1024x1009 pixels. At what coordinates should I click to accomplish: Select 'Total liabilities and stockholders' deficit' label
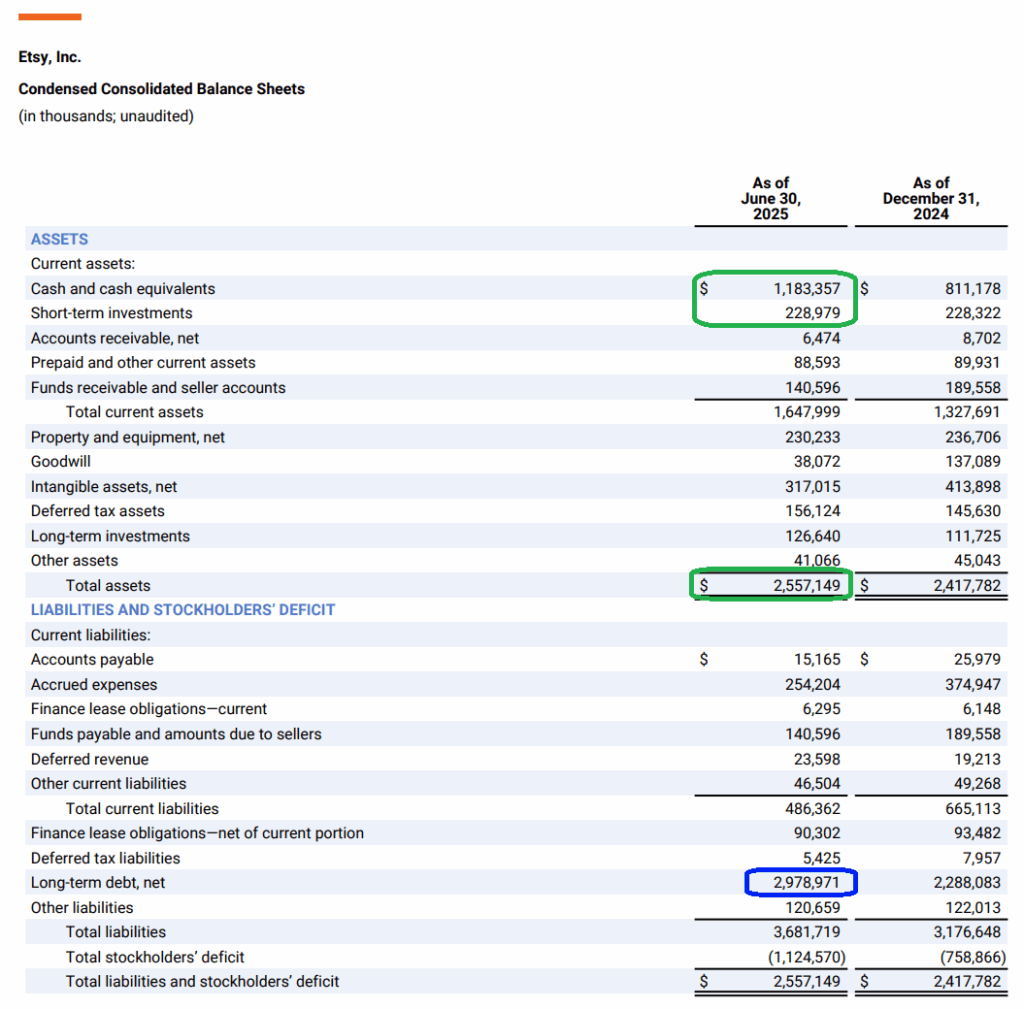202,982
